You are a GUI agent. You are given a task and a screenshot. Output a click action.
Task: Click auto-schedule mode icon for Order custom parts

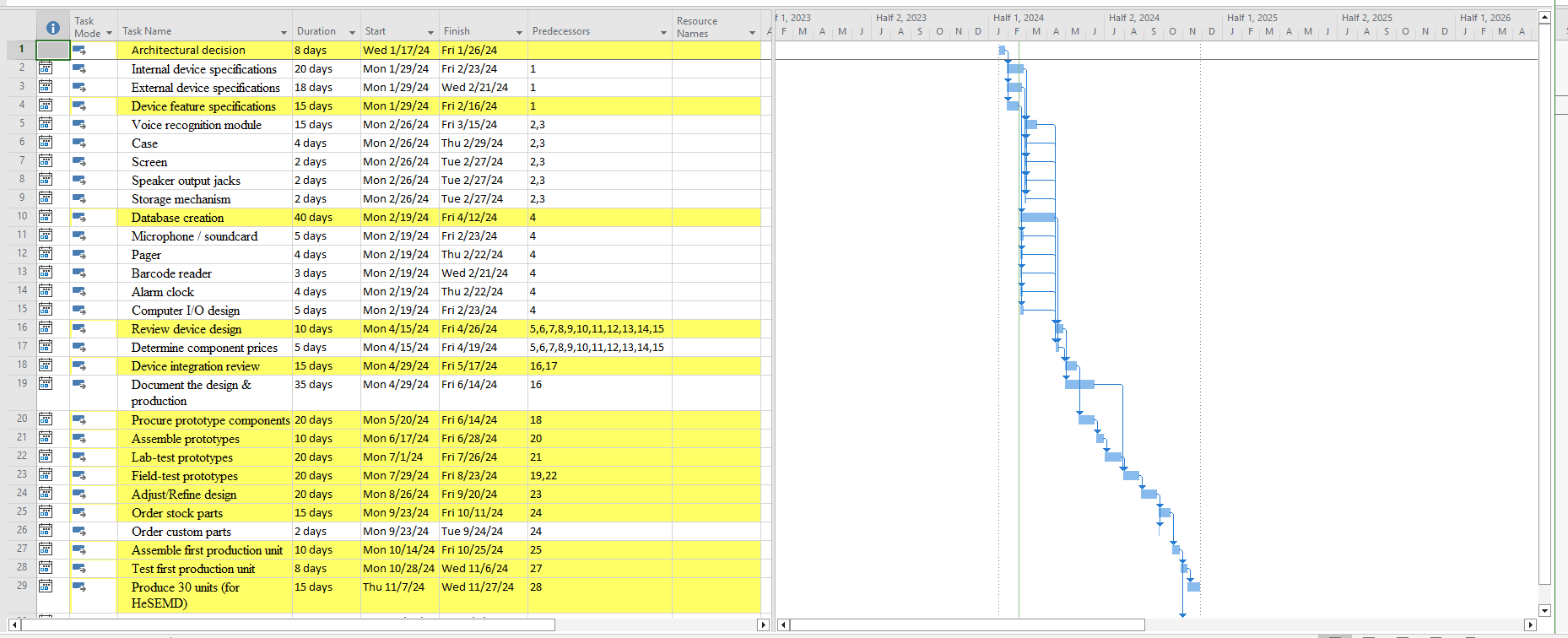click(x=79, y=532)
